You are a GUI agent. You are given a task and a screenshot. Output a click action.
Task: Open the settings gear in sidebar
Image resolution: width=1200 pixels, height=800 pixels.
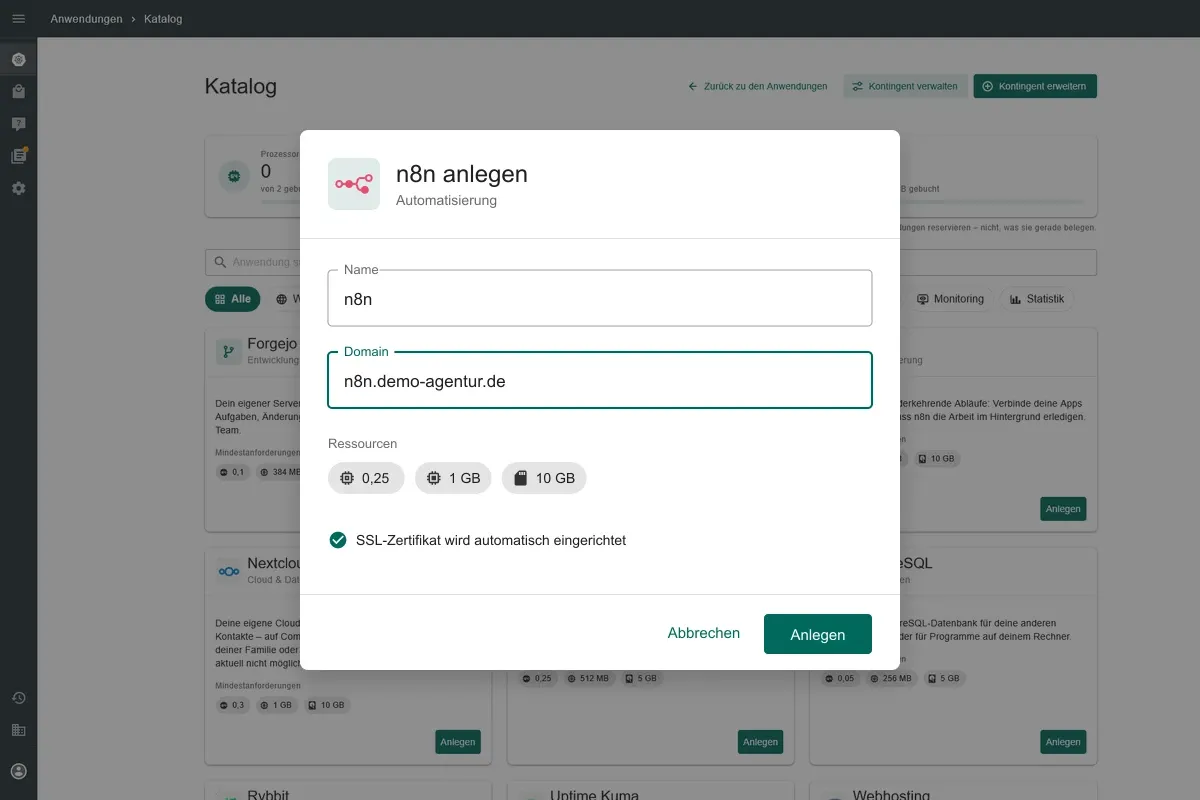pos(18,188)
